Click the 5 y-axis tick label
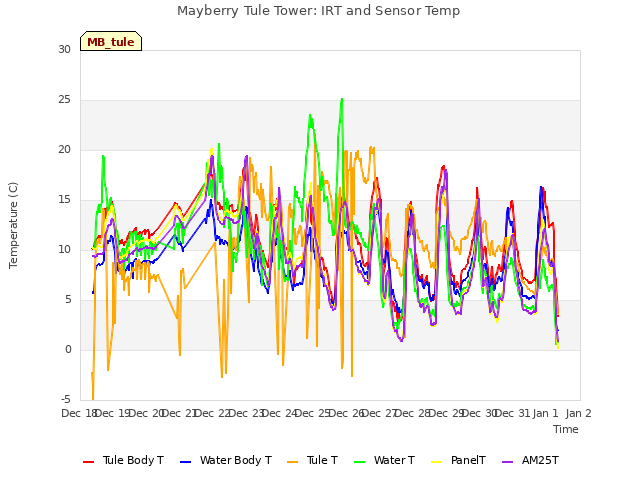The width and height of the screenshot is (640, 480). point(68,300)
